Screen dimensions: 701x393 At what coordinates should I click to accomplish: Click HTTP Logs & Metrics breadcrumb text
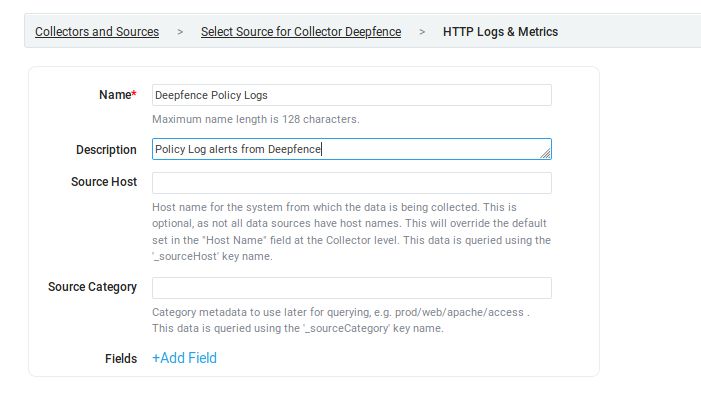(x=500, y=32)
